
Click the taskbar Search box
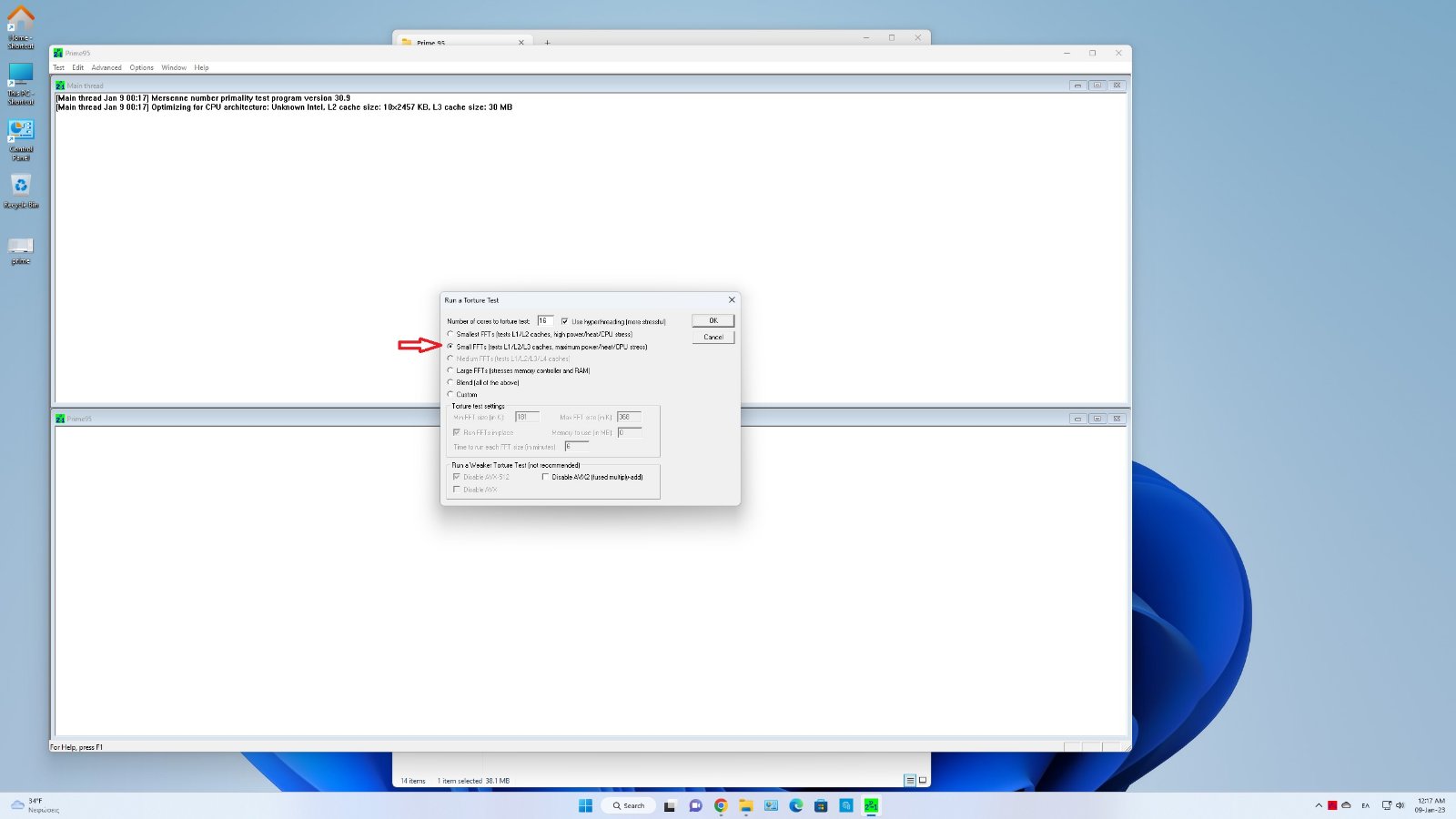click(x=629, y=805)
